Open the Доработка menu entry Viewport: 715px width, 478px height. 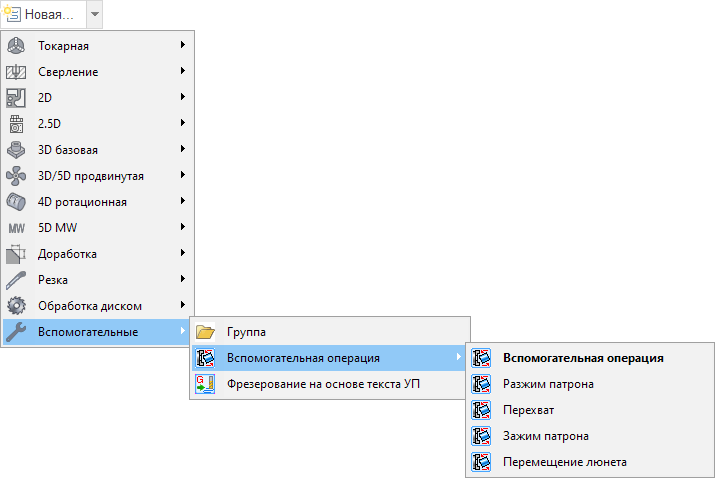pos(67,254)
